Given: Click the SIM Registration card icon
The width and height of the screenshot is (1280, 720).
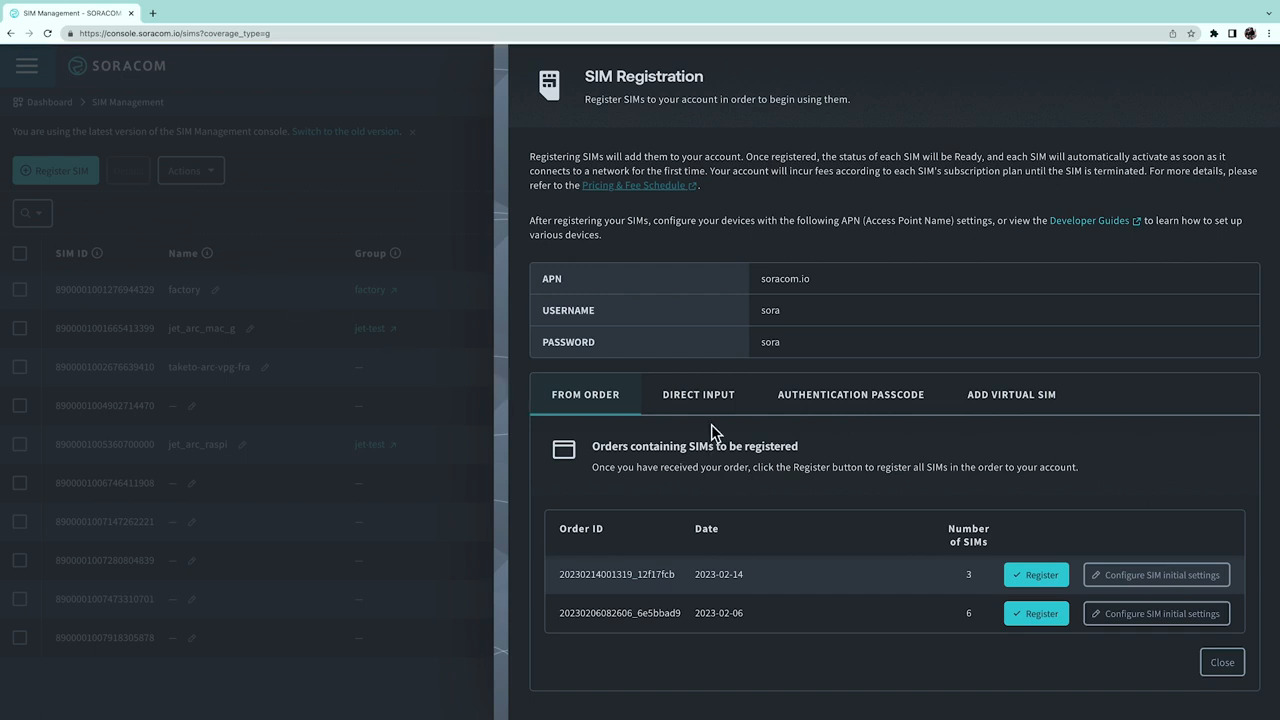Looking at the screenshot, I should [549, 85].
